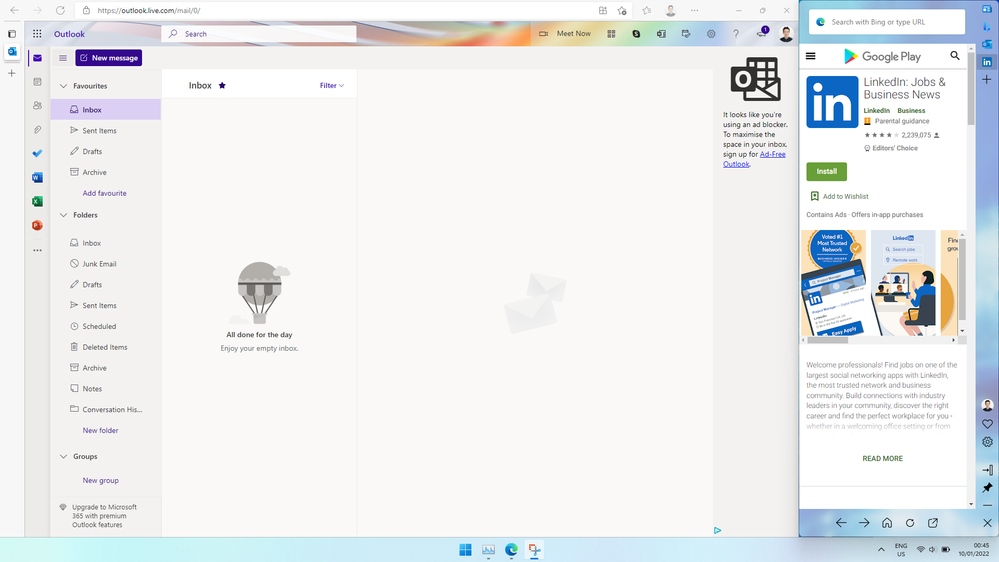Click Upgrade to Microsoft 365 link

point(104,516)
